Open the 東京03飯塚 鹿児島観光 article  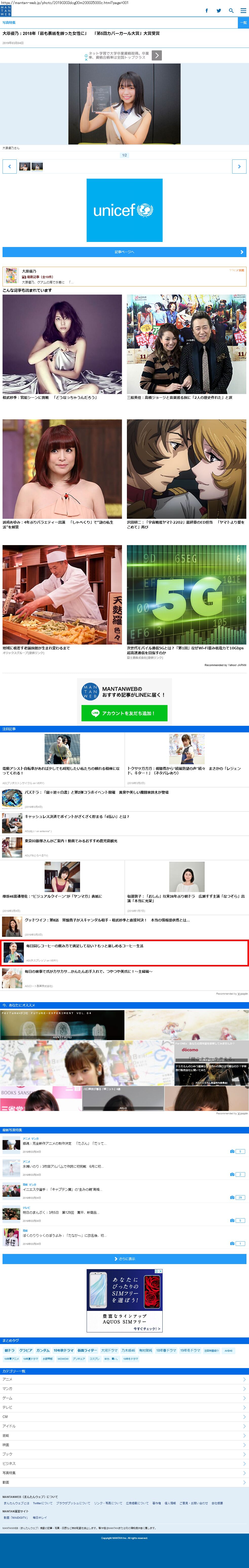[124, 847]
